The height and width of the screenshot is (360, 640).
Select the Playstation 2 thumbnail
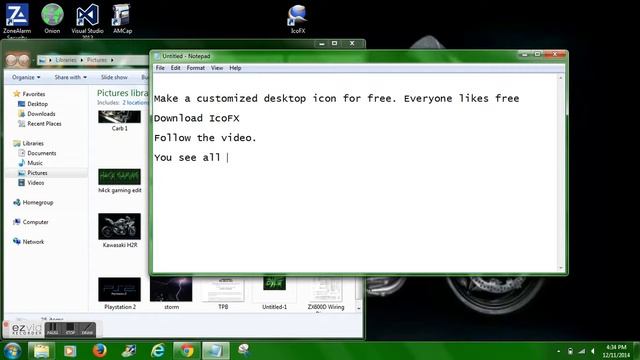[x=120, y=293]
